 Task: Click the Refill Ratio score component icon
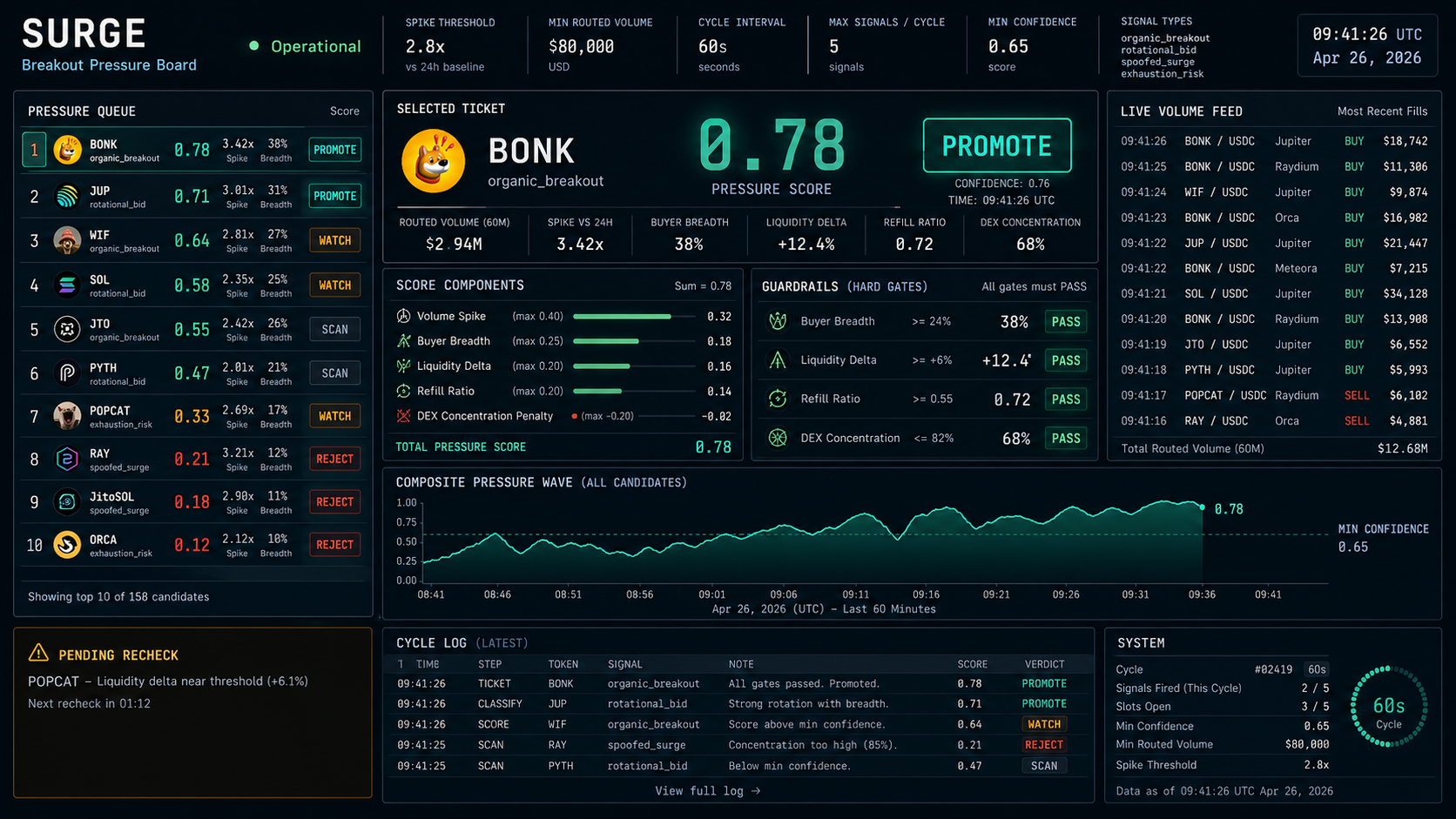pyautogui.click(x=403, y=391)
